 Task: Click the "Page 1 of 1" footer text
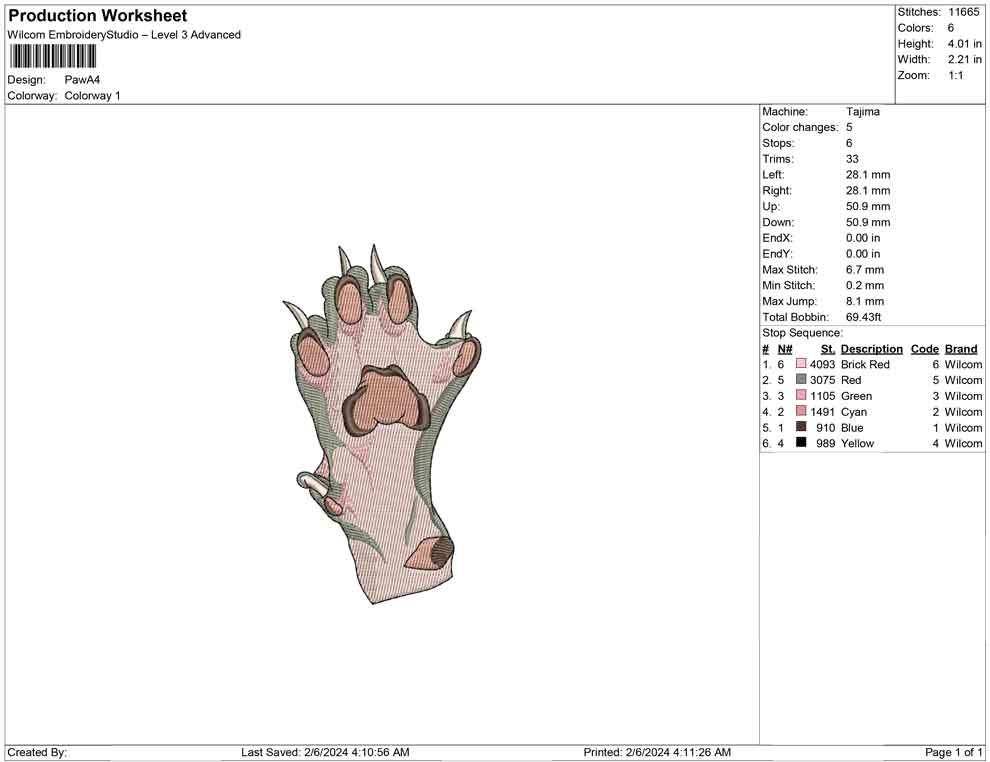click(953, 752)
